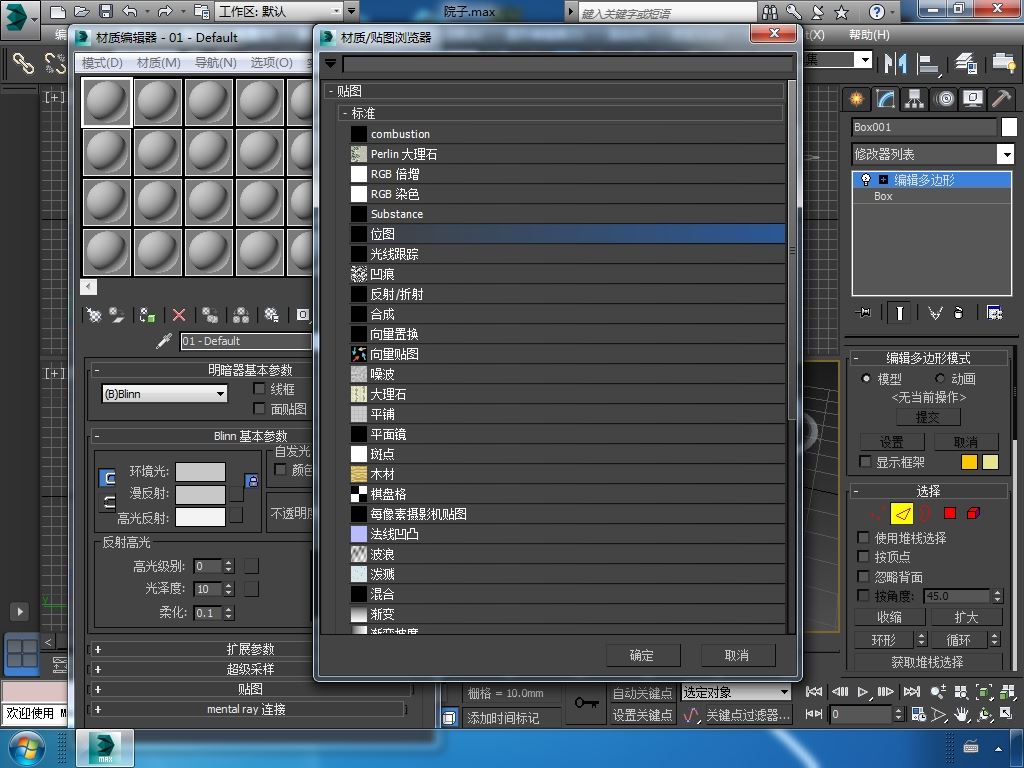Toggle the 显示框架 checkbox
Screen dimensions: 1024x768
pyautogui.click(x=865, y=462)
